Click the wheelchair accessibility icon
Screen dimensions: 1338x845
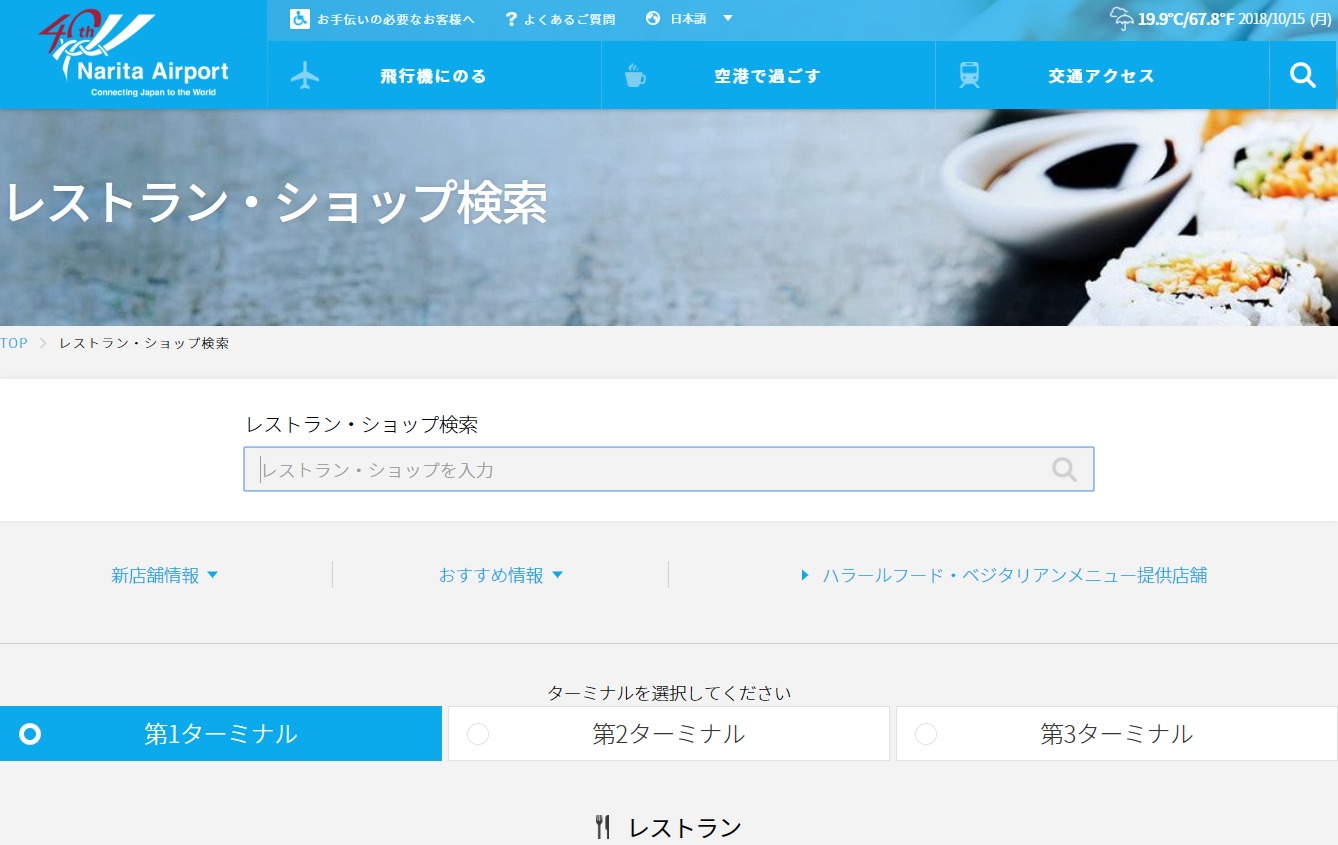300,19
